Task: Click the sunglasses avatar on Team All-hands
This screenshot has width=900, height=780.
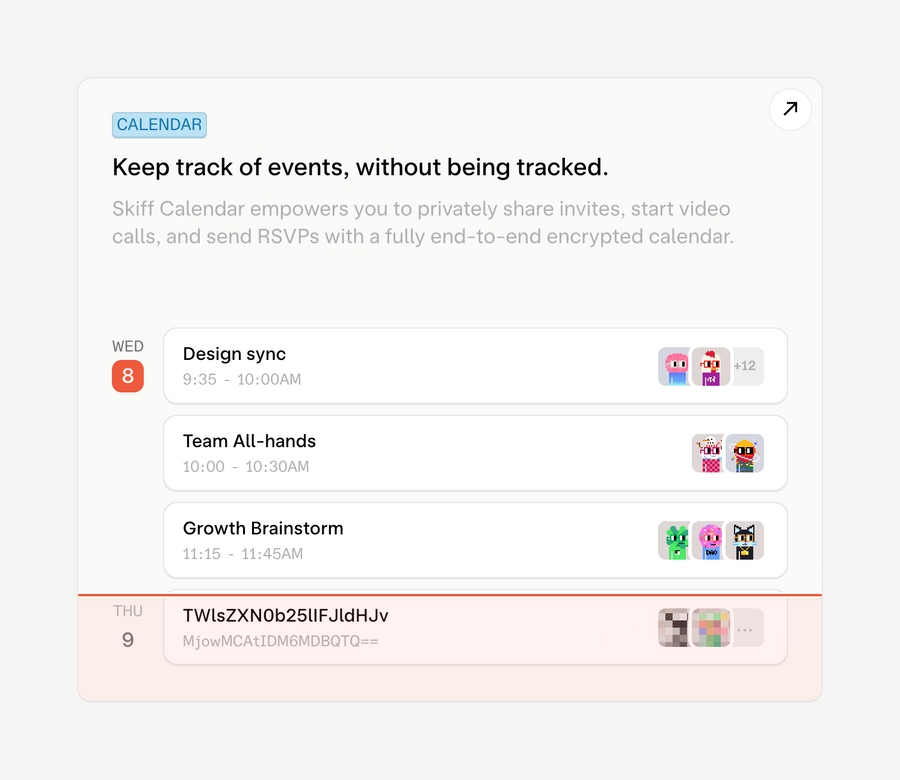Action: [x=745, y=453]
